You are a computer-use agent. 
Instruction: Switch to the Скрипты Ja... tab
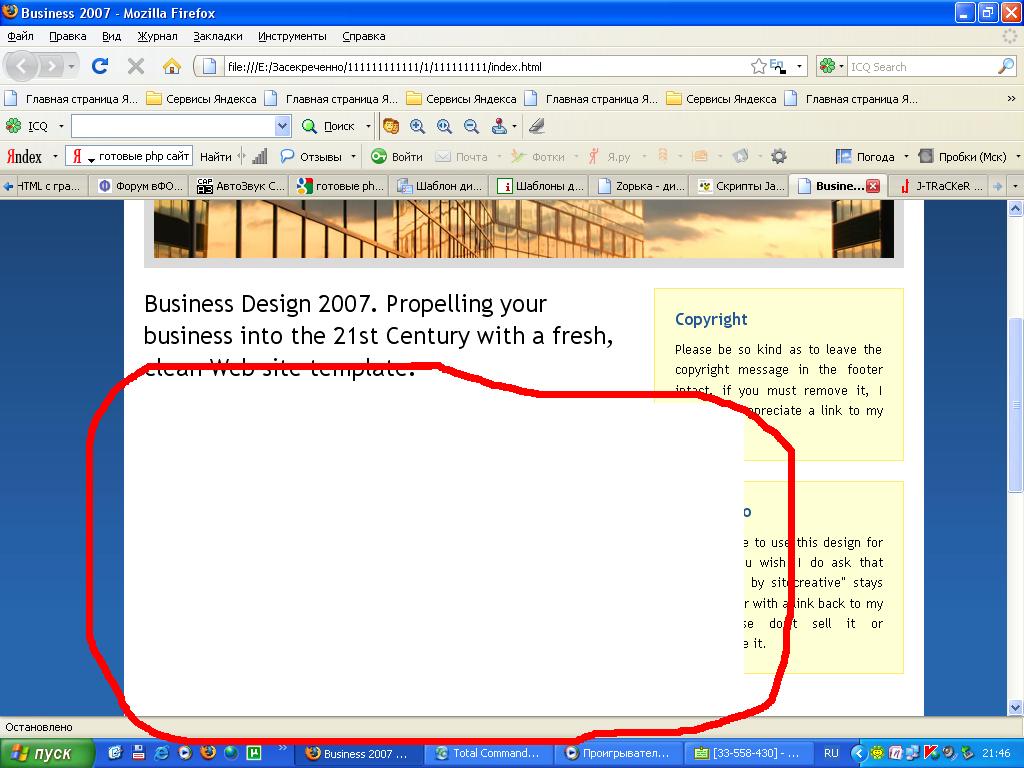click(x=742, y=186)
